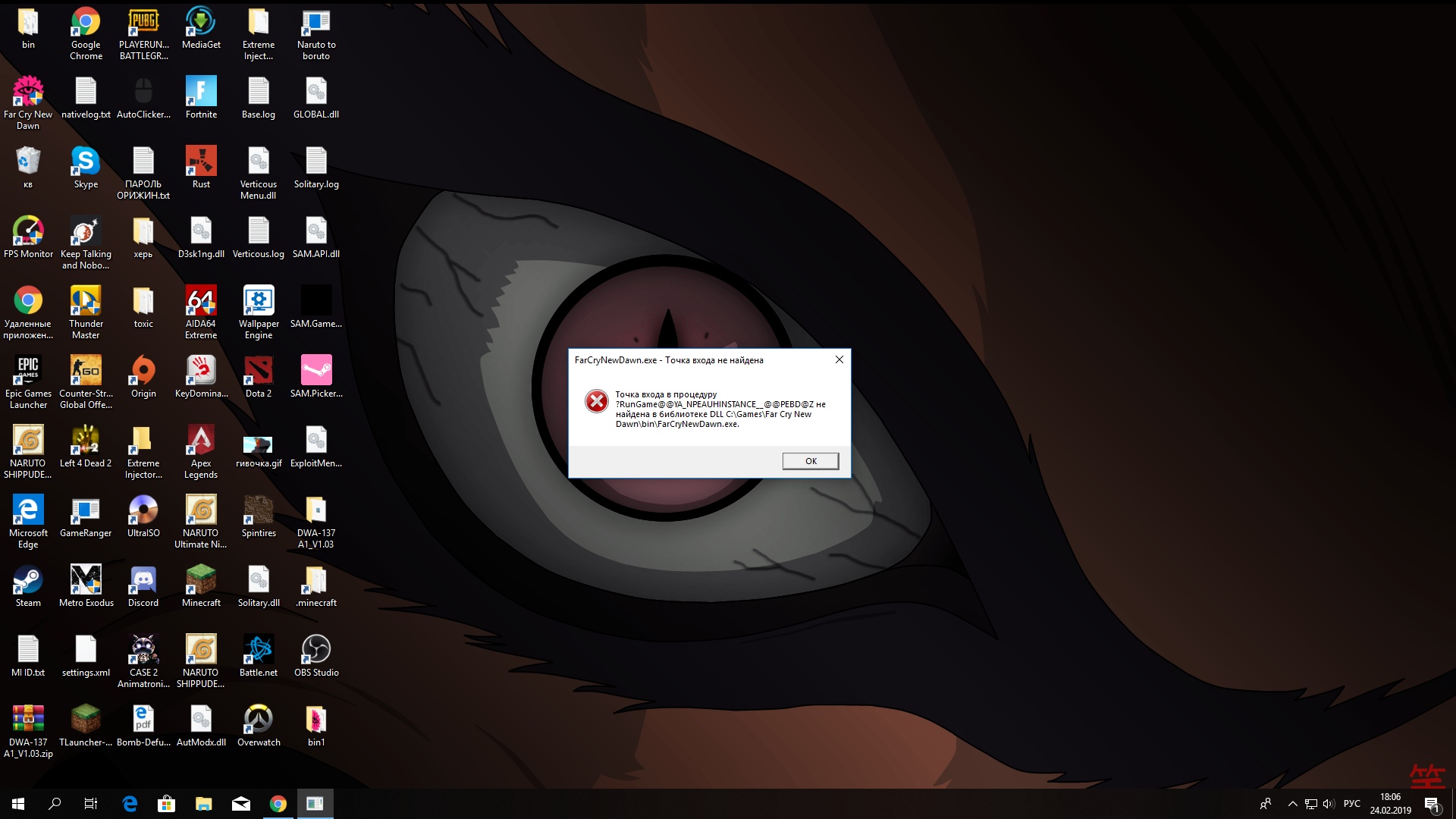Select the Overwatch desktop shortcut
Viewport: 1456px width, 819px height.
pyautogui.click(x=259, y=720)
